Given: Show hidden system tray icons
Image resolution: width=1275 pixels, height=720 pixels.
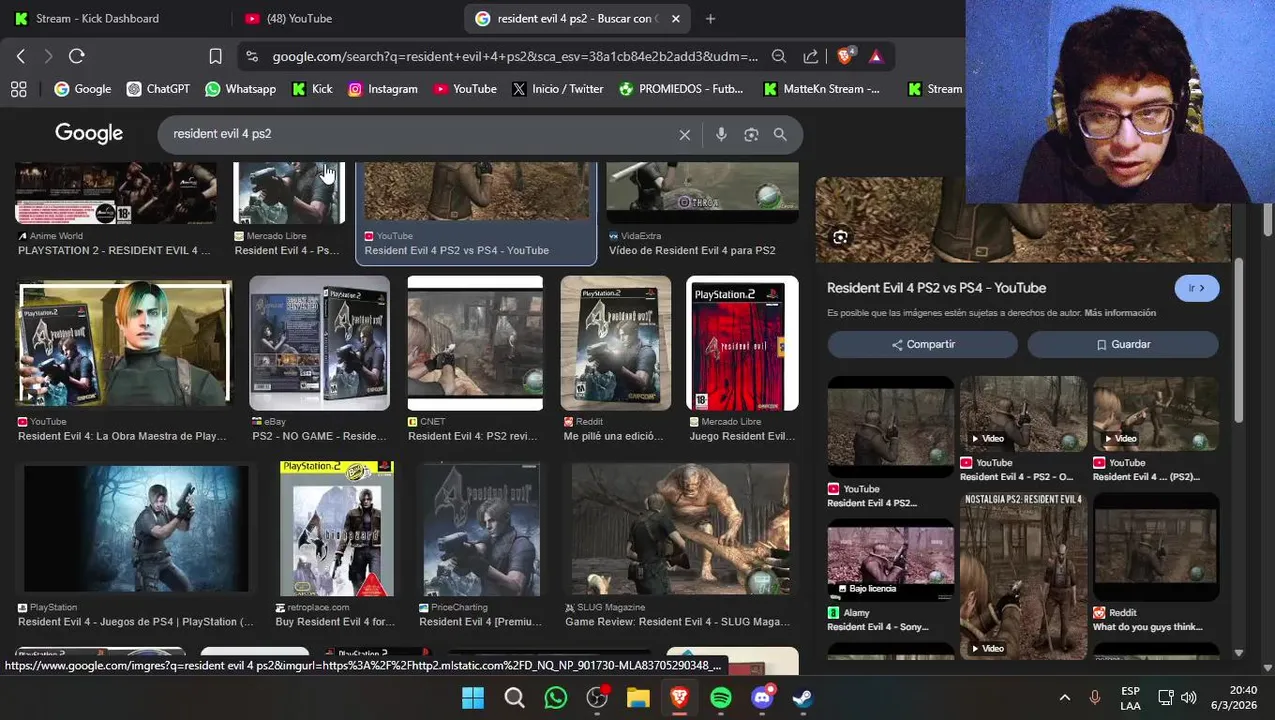Looking at the screenshot, I should pyautogui.click(x=1064, y=697).
